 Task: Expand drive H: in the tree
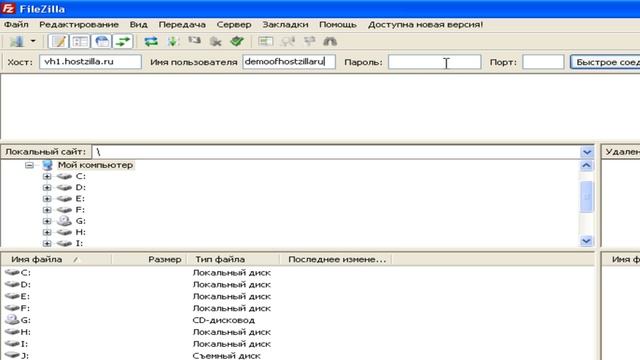(47, 232)
